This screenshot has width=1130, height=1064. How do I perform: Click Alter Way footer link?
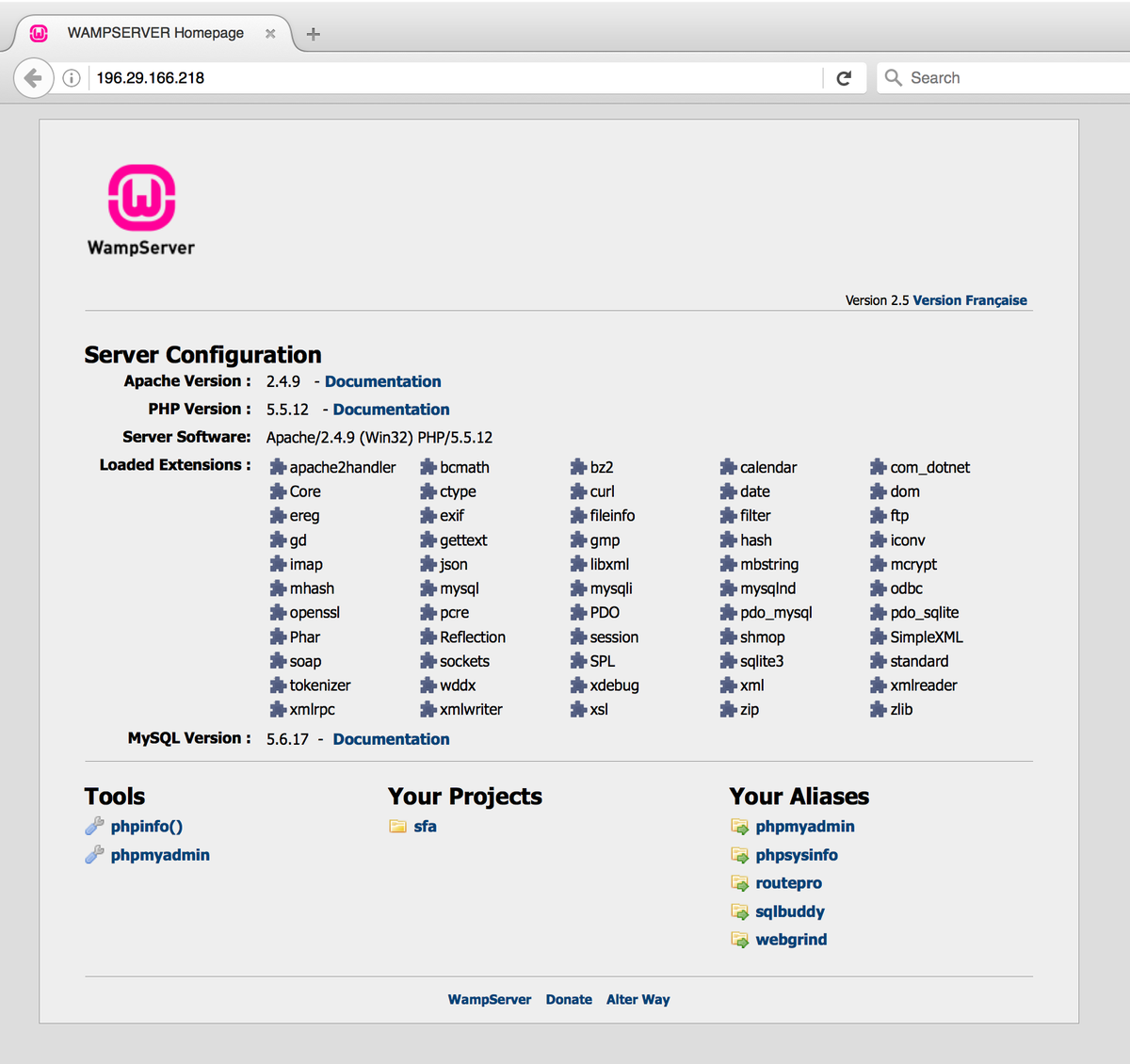tap(638, 1000)
